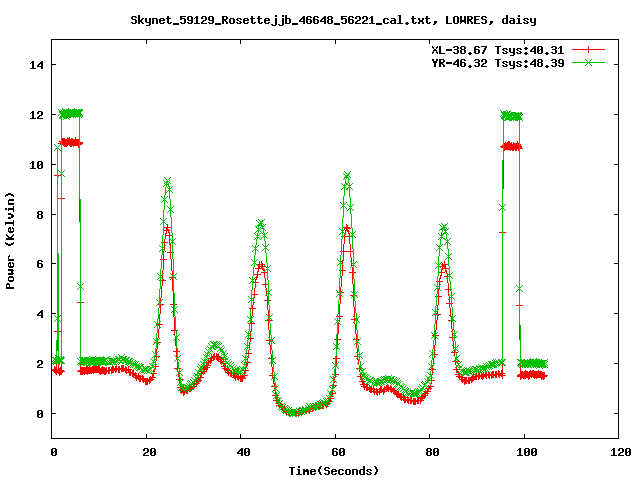Image resolution: width=640 pixels, height=480 pixels.
Task: Click the plot title Skynet_59129_Rosettejjb_46648_56221_cal.txt, LOWRES, daisy
Action: tap(333, 20)
